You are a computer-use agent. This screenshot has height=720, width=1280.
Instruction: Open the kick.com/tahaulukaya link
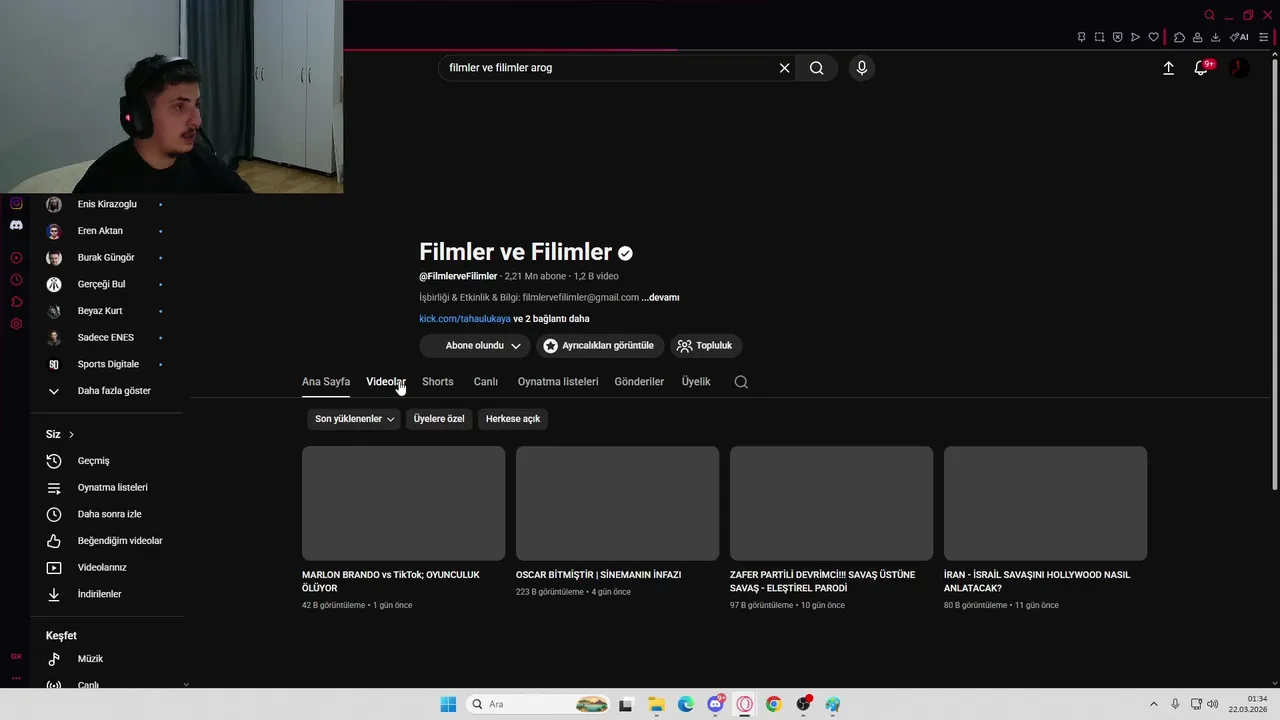[465, 319]
